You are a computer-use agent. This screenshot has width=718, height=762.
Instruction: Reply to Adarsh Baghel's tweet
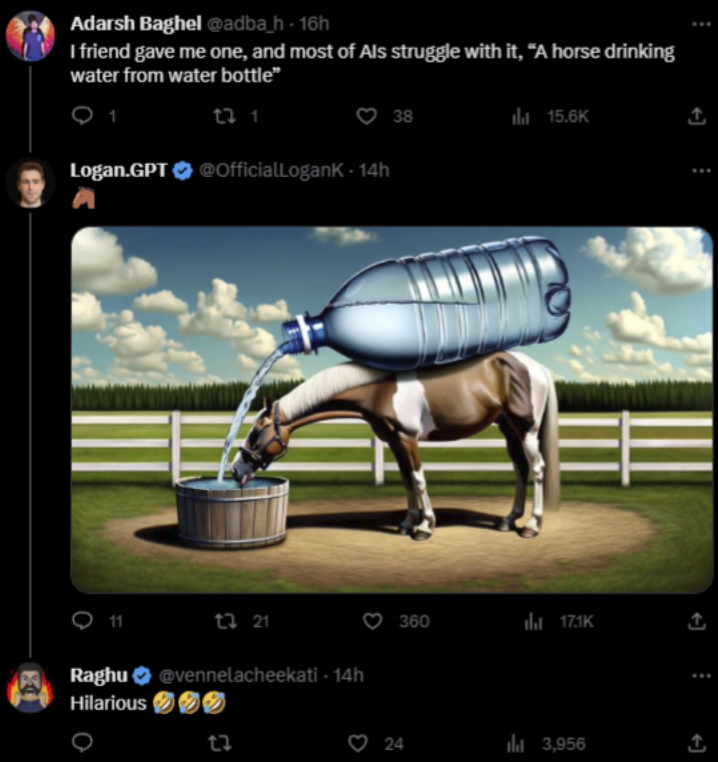coord(83,116)
